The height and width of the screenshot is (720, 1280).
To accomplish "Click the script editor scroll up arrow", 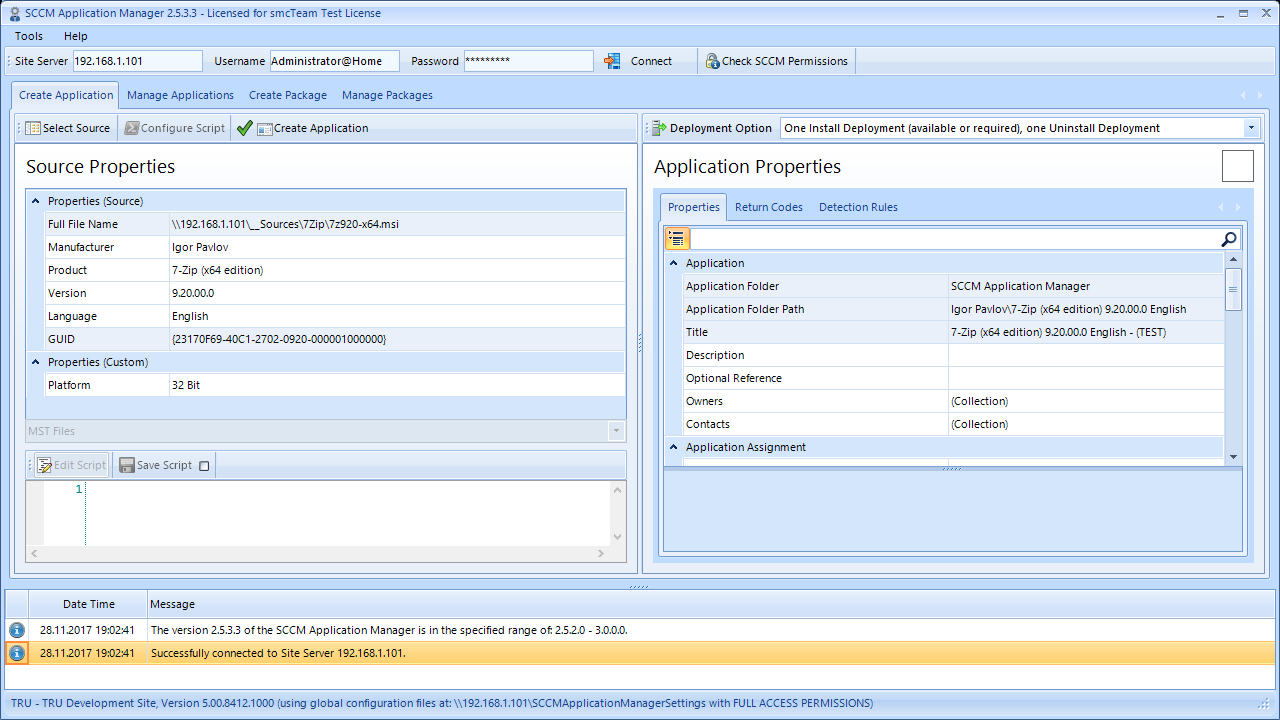I will click(617, 489).
